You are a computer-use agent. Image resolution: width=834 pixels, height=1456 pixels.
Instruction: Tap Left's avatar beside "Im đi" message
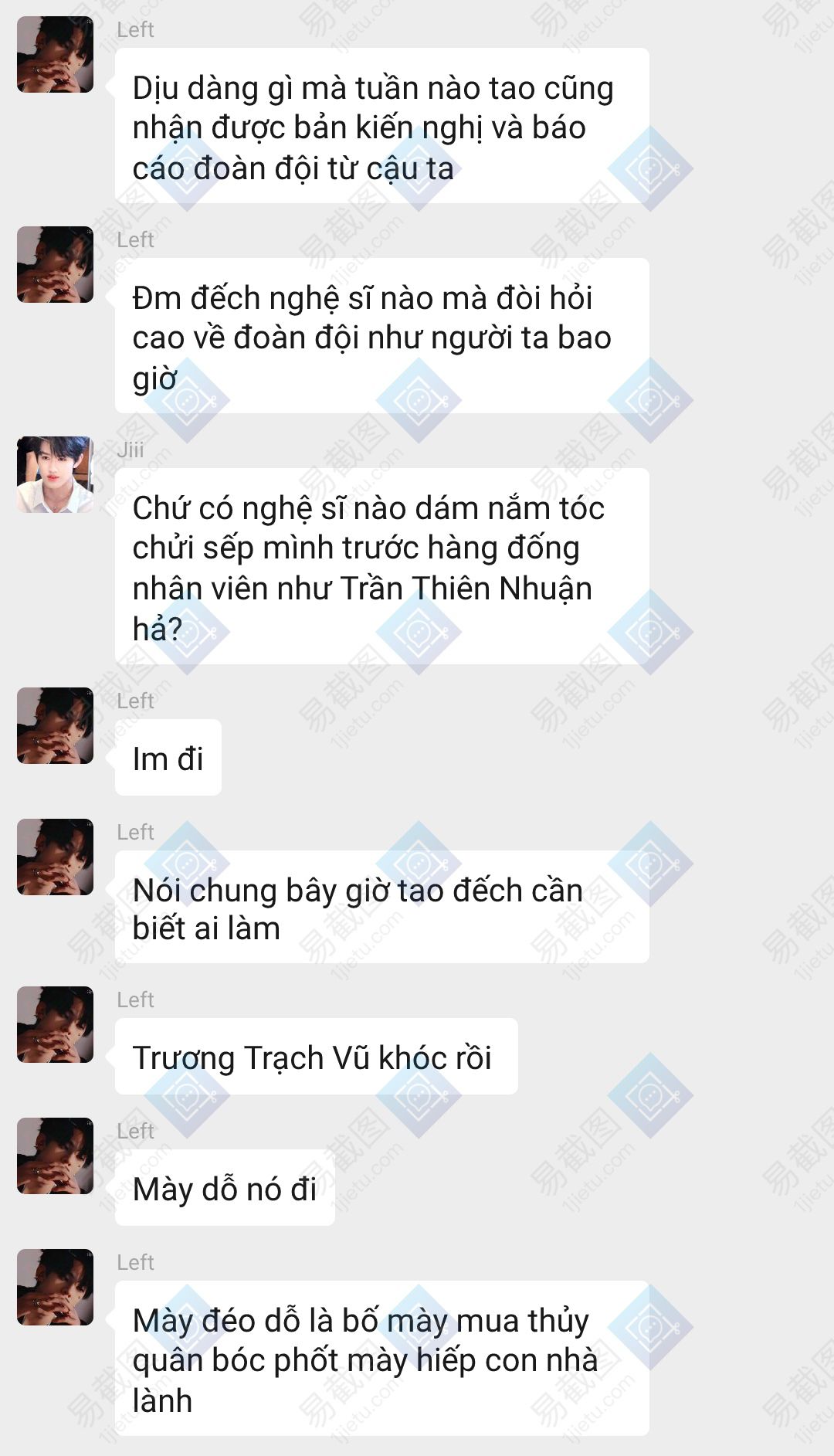pyautogui.click(x=56, y=725)
